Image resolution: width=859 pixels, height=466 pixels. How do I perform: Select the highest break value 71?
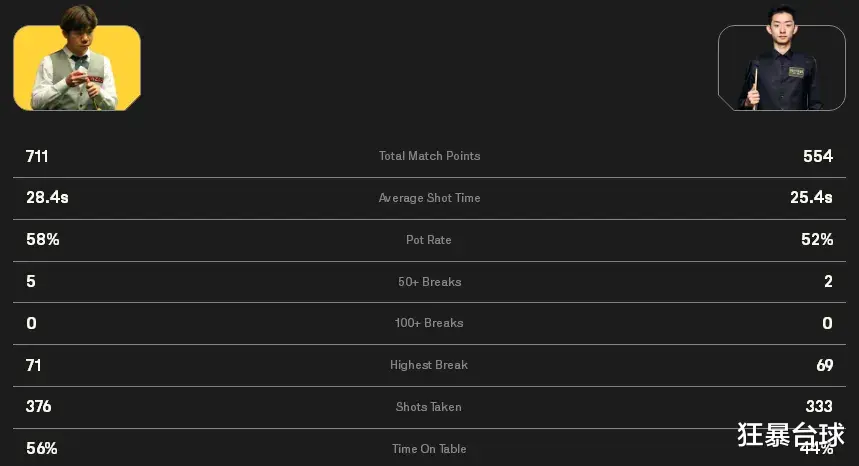coord(33,365)
